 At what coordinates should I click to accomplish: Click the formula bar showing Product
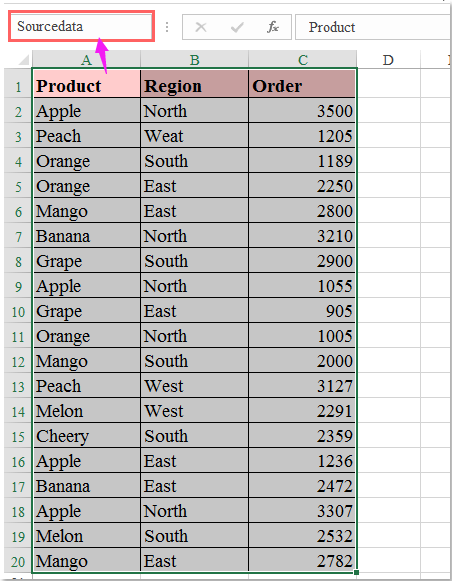click(x=373, y=27)
